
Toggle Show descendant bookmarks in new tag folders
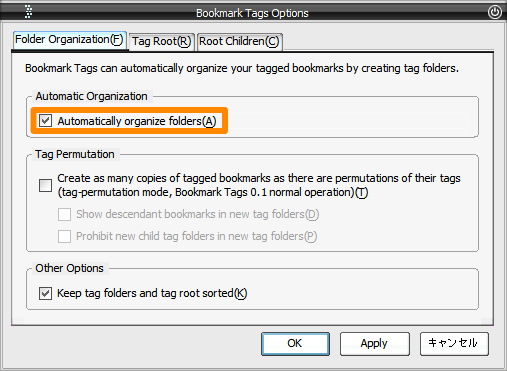64,214
